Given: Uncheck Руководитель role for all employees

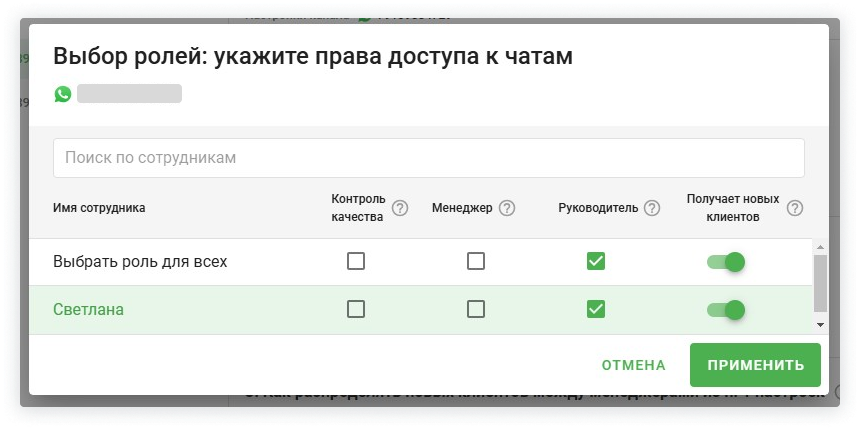Looking at the screenshot, I should (596, 262).
